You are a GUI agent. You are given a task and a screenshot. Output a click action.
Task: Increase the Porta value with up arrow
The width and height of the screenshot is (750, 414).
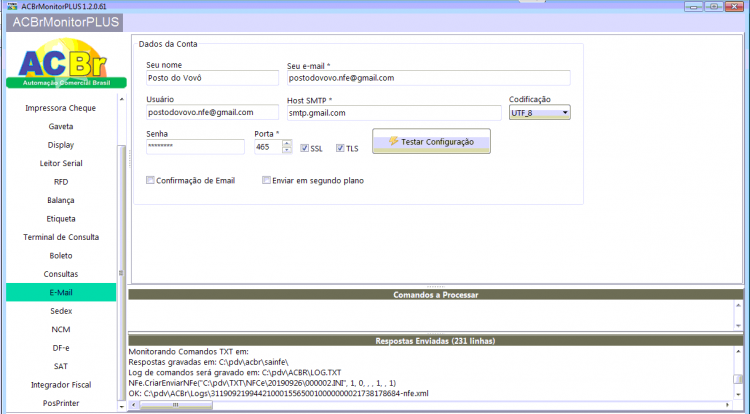tap(287, 143)
